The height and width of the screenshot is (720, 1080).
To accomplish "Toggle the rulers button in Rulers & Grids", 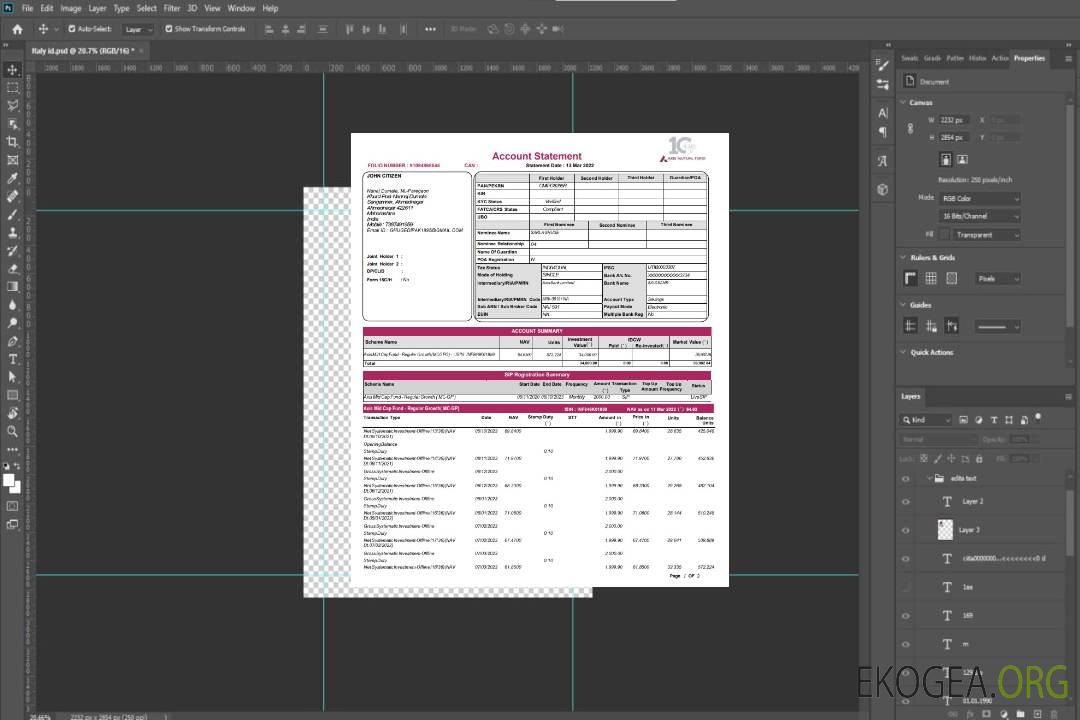I will click(x=910, y=278).
